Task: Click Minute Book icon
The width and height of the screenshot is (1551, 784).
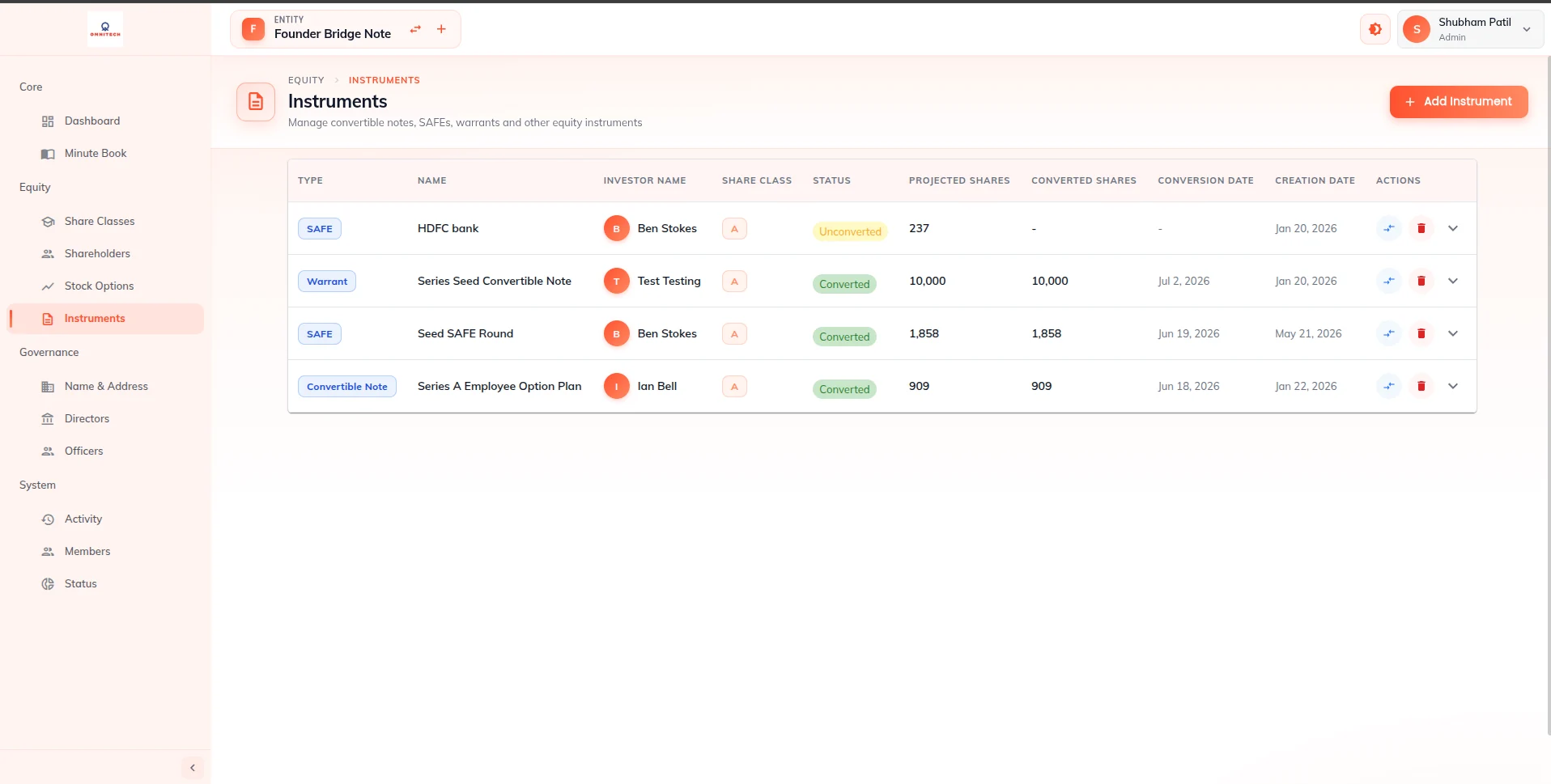Action: 48,154
